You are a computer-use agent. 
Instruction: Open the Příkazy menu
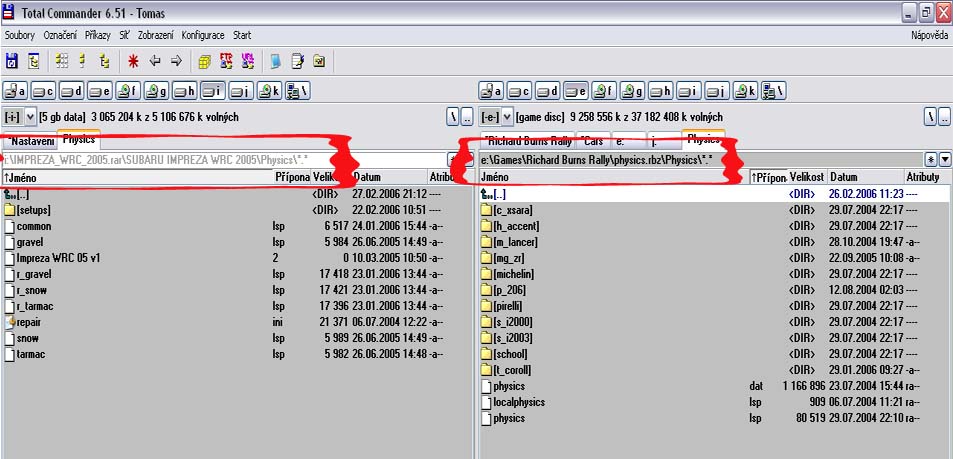tap(98, 35)
